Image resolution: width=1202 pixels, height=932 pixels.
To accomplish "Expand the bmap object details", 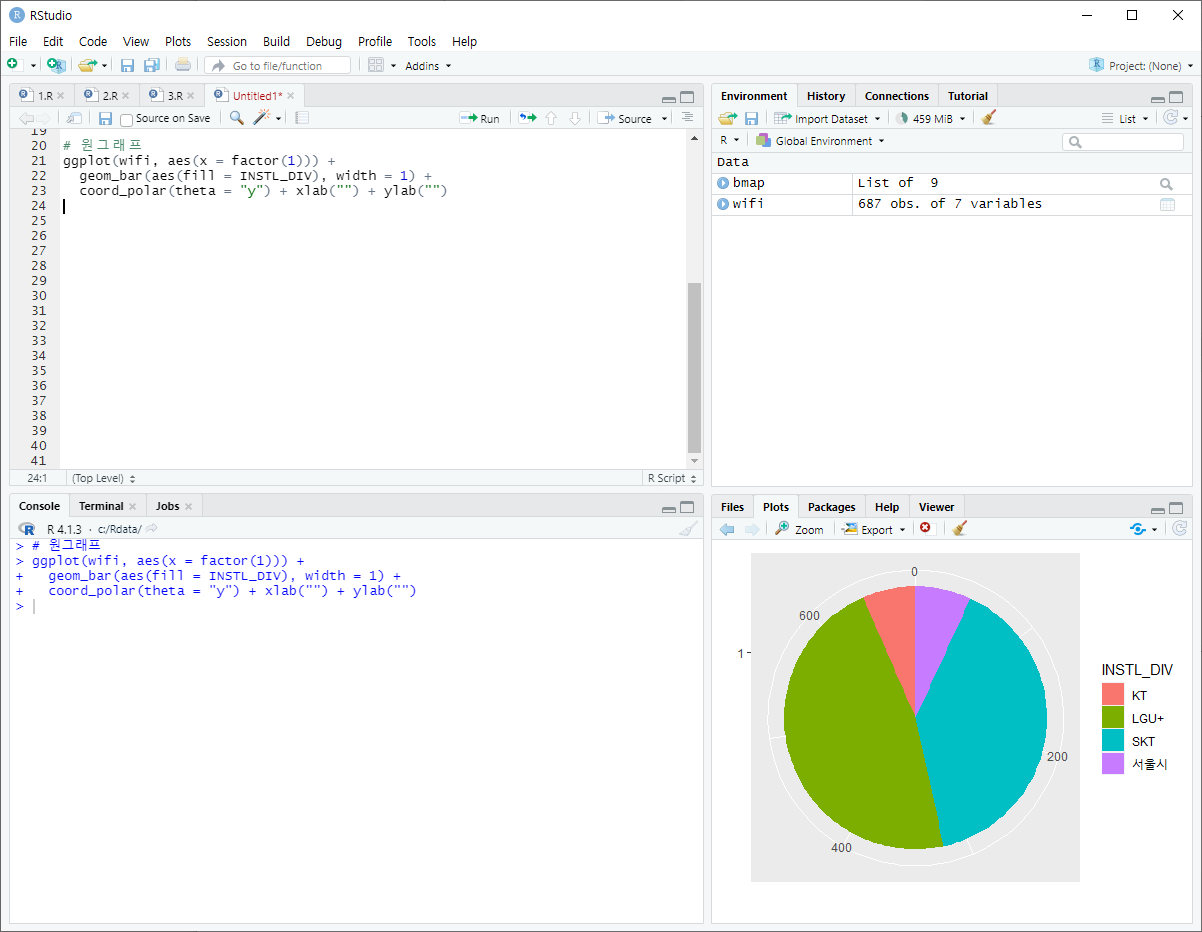I will pos(723,183).
